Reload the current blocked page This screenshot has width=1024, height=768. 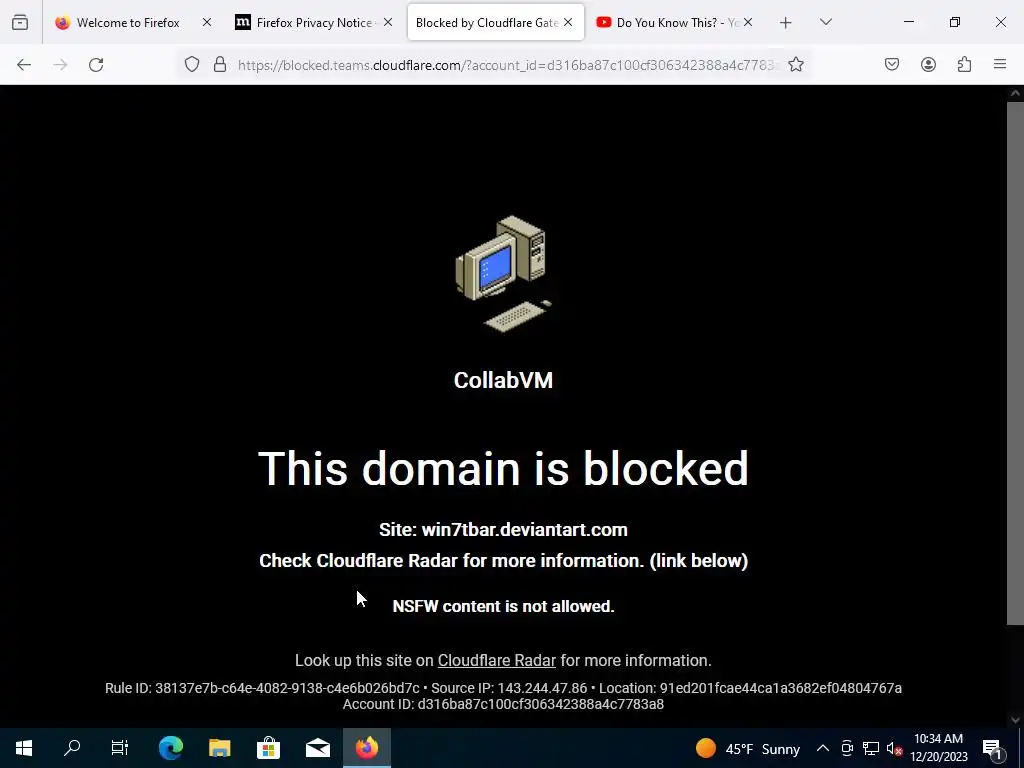pos(96,65)
